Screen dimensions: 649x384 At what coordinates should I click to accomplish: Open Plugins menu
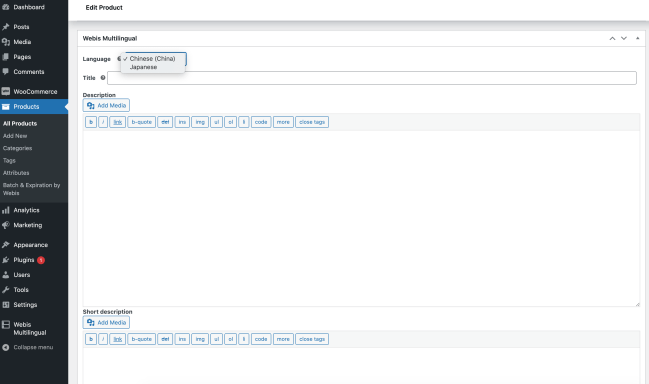pos(24,260)
